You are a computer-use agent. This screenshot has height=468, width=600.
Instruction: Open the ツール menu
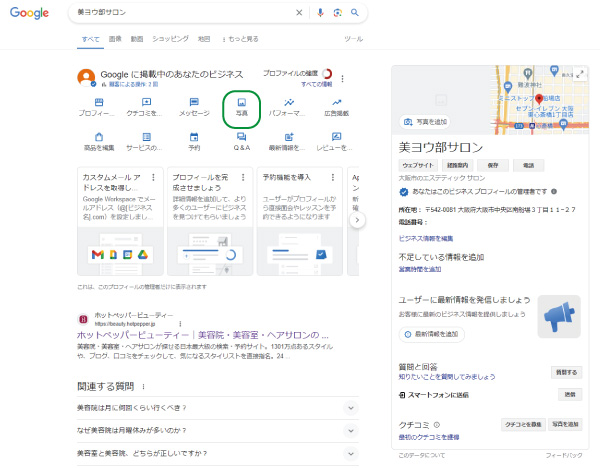pos(353,39)
